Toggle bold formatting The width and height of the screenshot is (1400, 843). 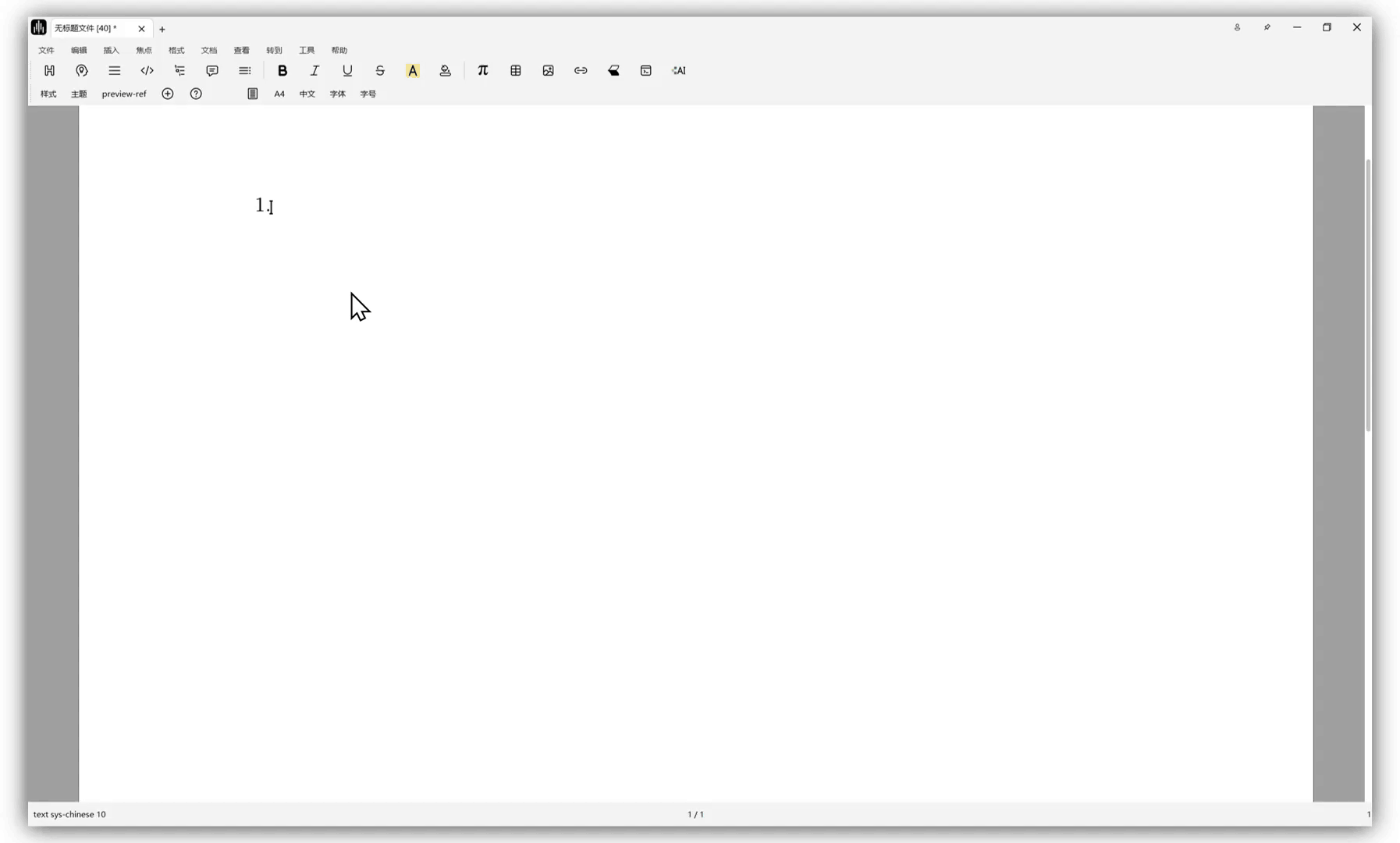pos(282,70)
